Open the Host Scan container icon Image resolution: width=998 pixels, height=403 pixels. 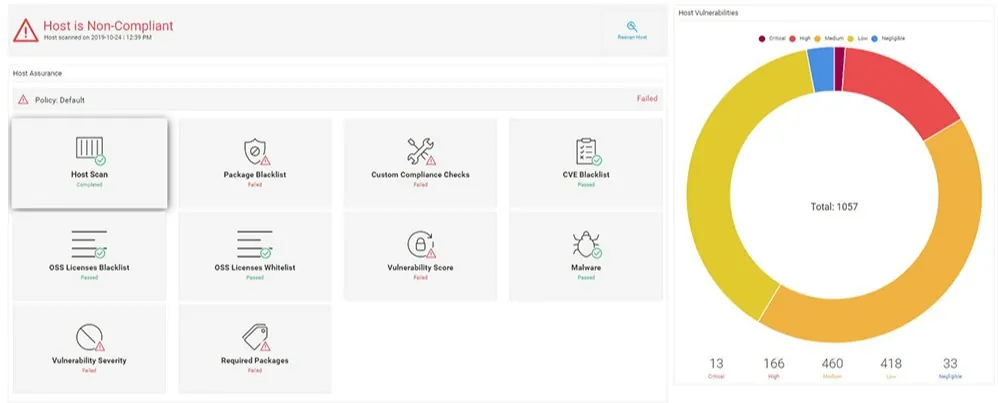pyautogui.click(x=90, y=150)
